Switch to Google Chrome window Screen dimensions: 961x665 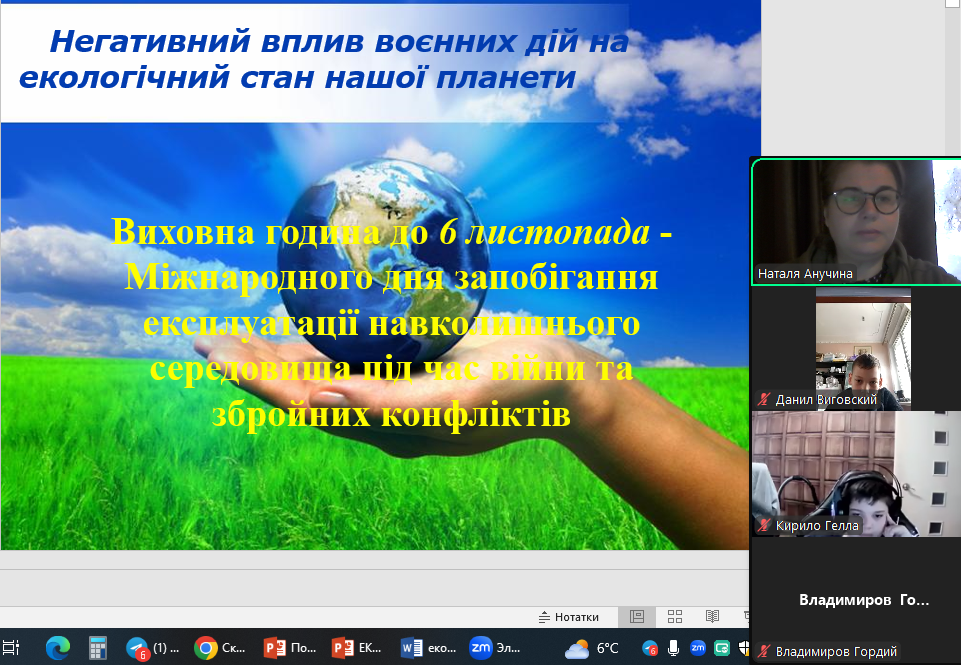(220, 648)
